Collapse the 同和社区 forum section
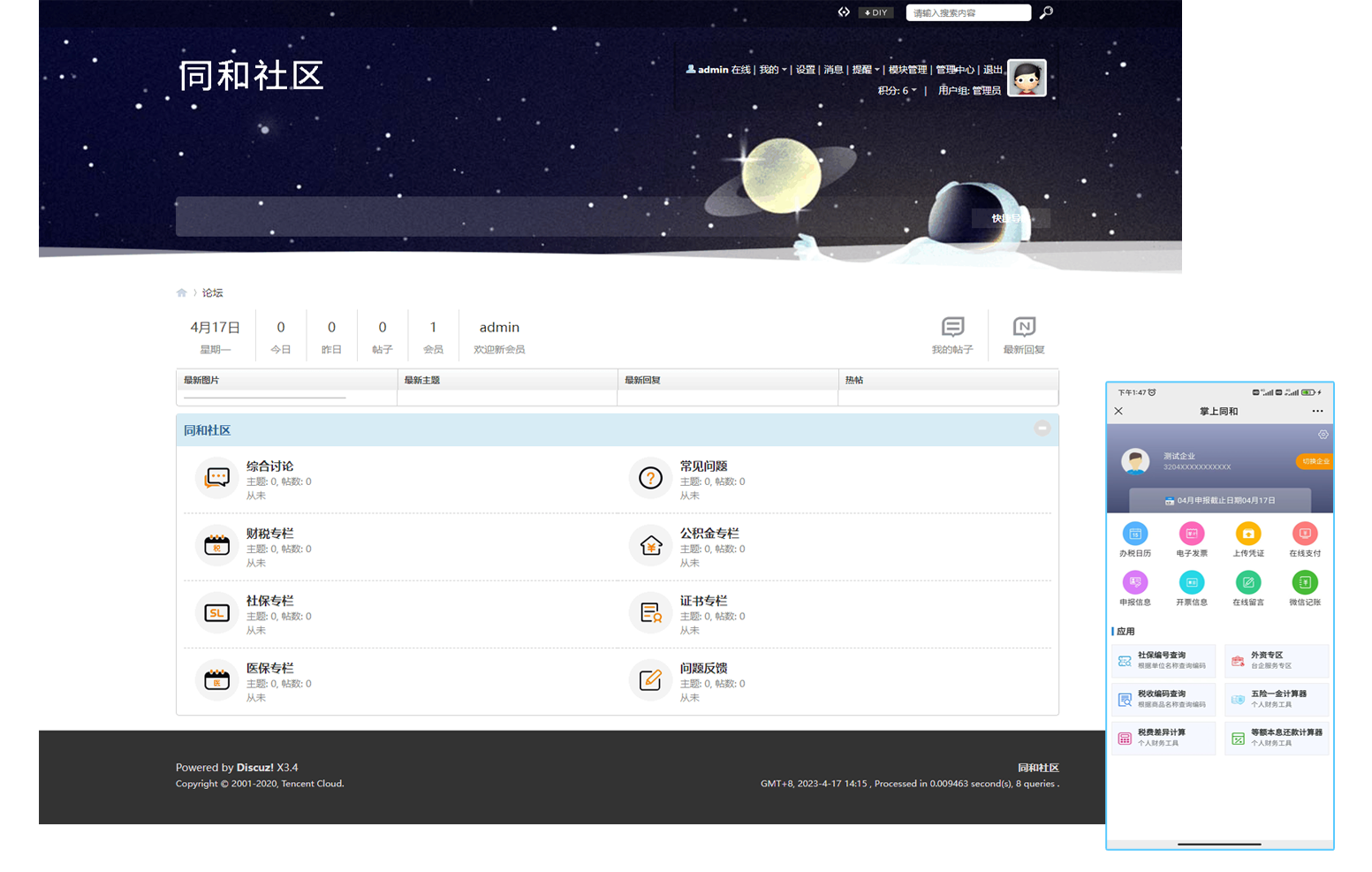1372x872 pixels. pyautogui.click(x=1042, y=428)
